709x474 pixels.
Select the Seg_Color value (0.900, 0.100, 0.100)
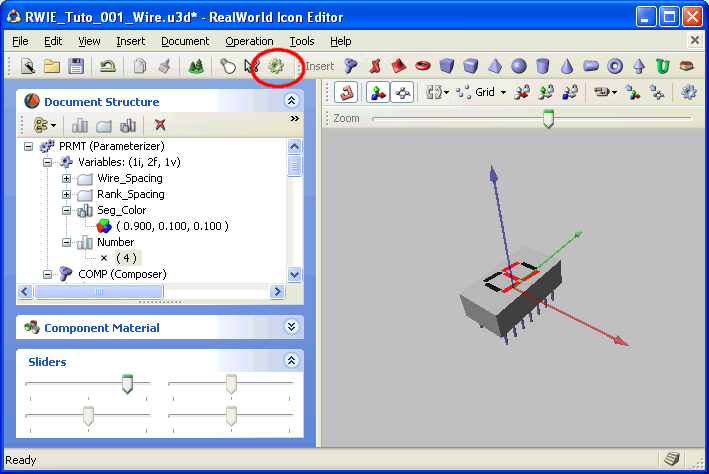coord(172,226)
